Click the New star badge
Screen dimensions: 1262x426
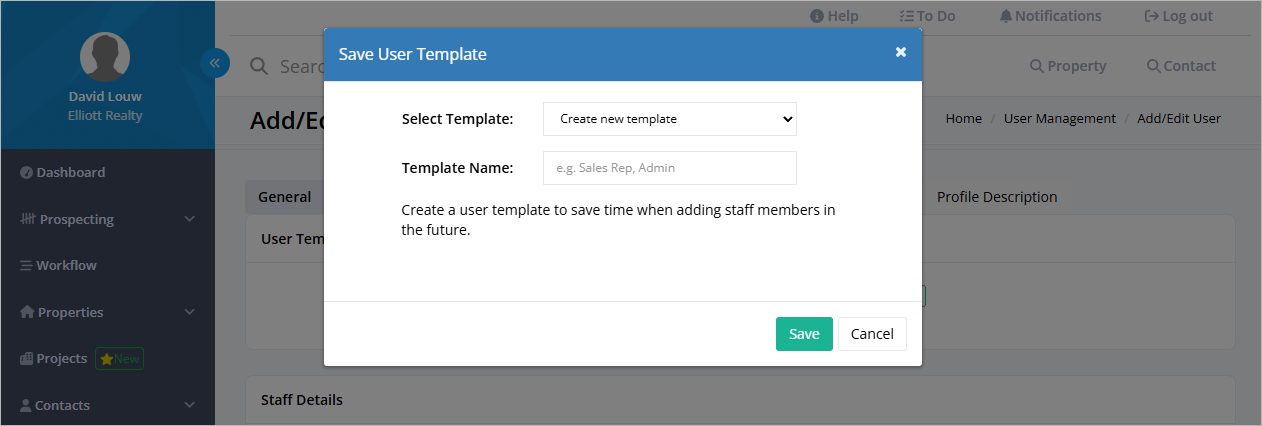pyautogui.click(x=119, y=358)
